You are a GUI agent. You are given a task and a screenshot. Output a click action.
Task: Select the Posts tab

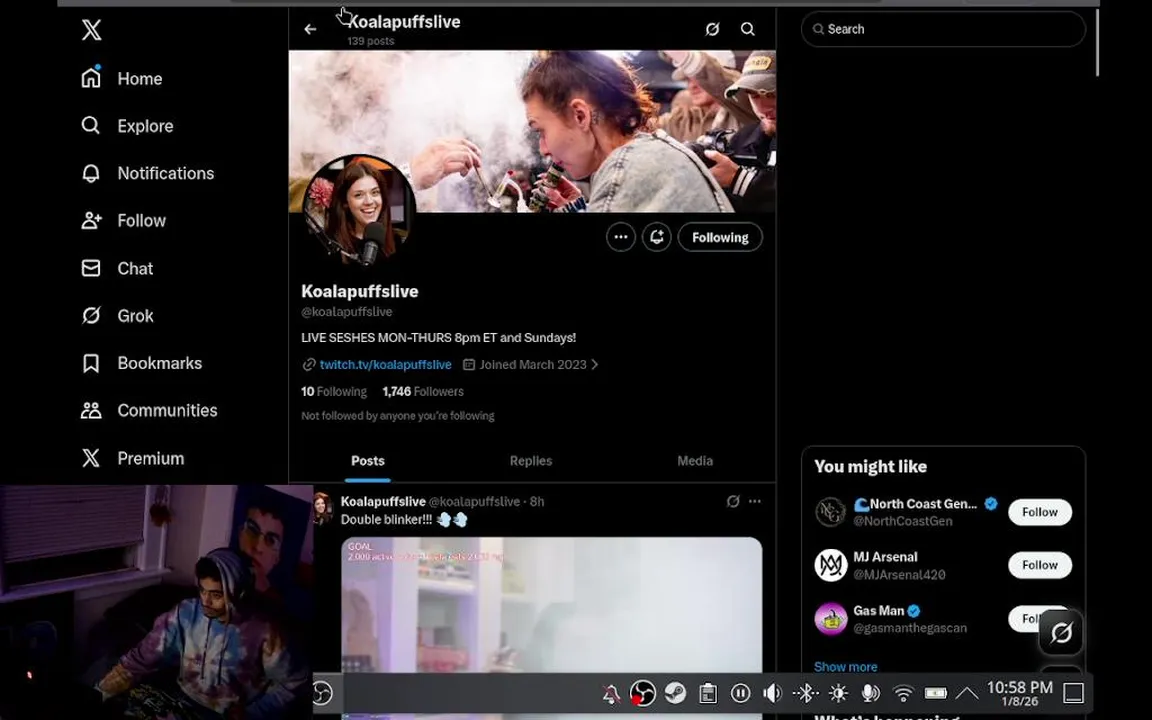point(367,461)
